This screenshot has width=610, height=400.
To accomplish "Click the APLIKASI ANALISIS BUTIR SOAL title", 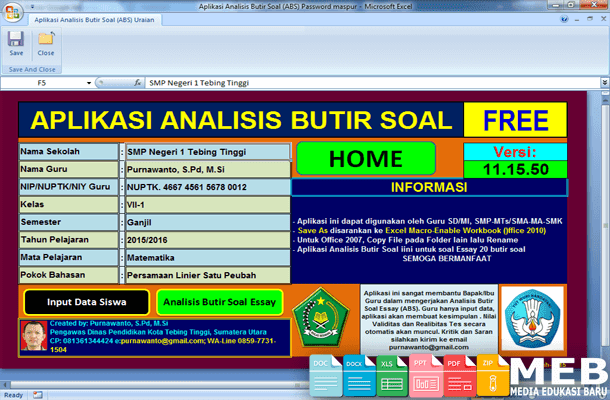I will 241,120.
